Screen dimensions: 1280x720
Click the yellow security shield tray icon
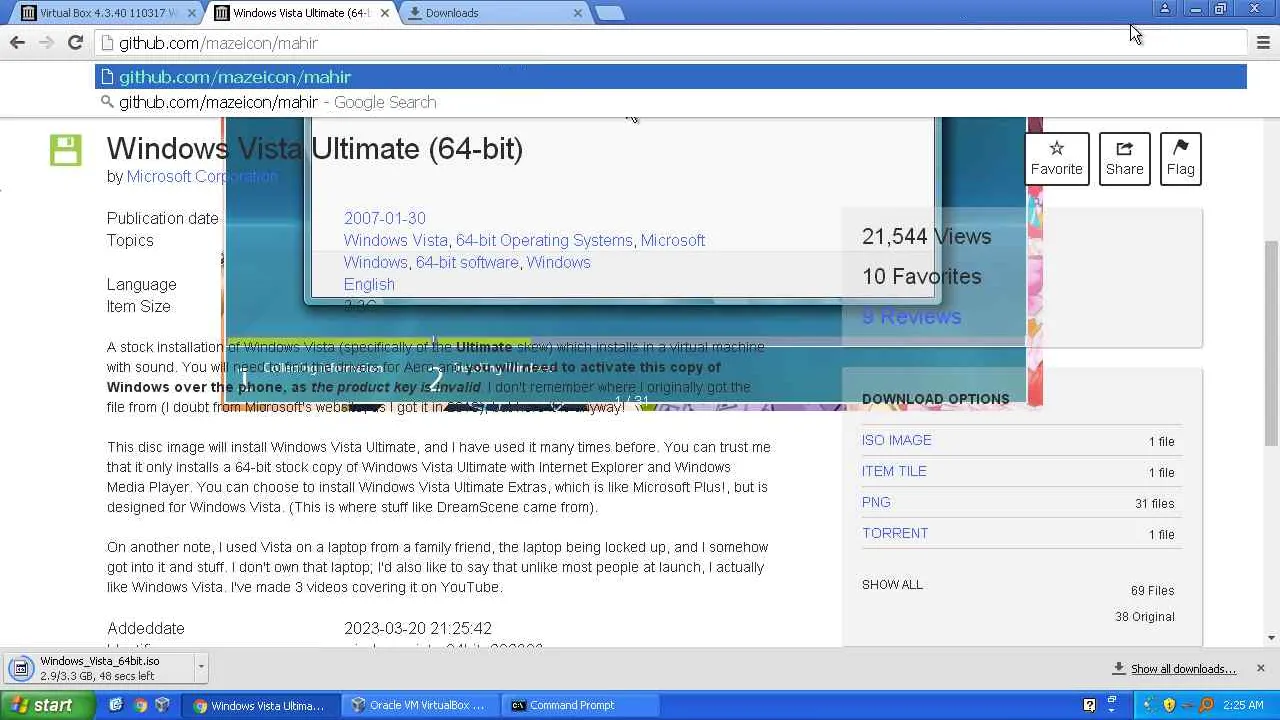pos(1169,705)
